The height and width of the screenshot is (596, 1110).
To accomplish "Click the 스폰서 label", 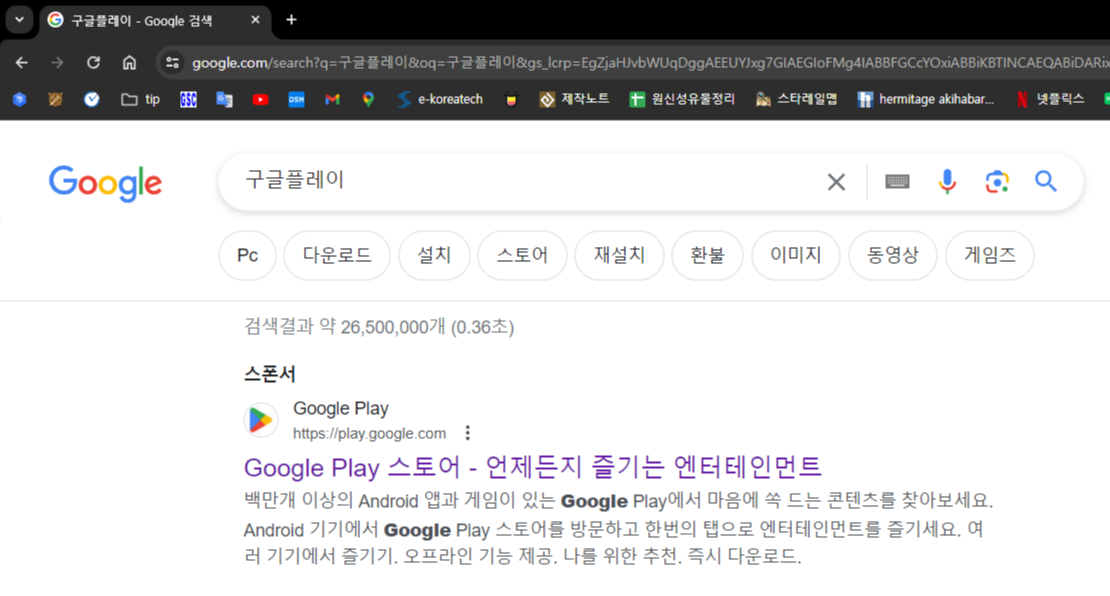I will pos(270,374).
